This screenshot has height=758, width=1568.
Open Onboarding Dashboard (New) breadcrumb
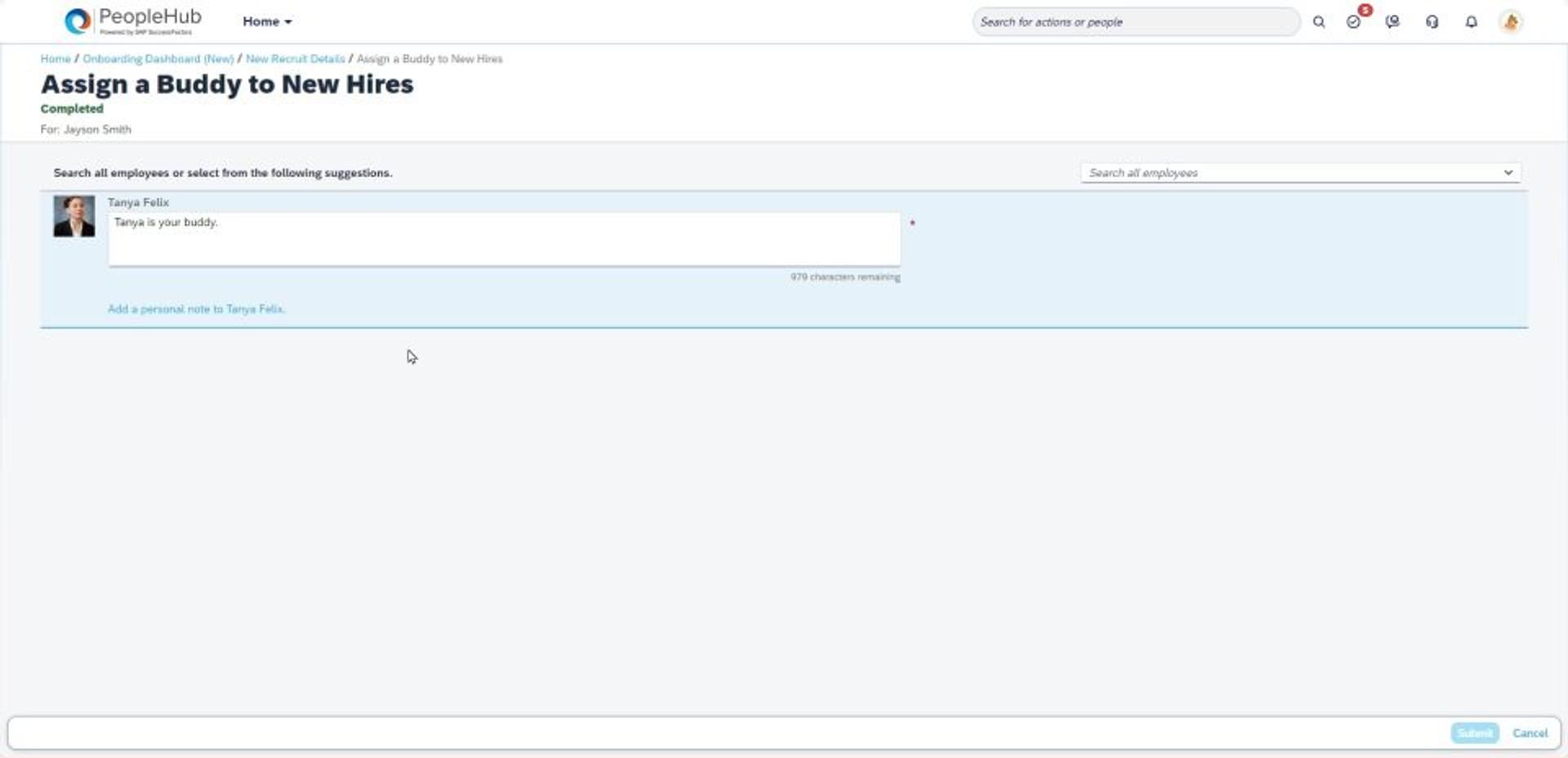click(158, 59)
